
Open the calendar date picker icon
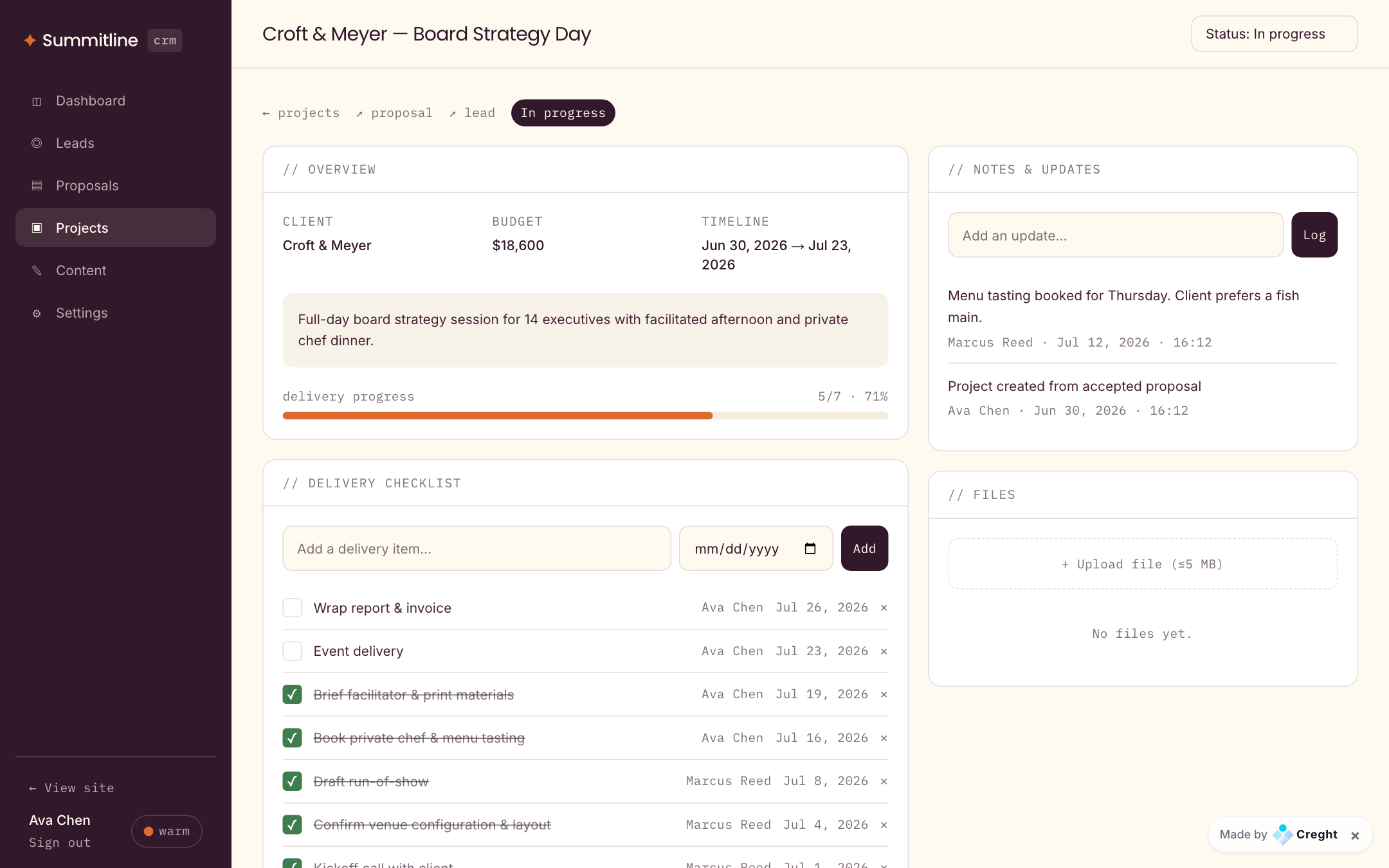810,548
